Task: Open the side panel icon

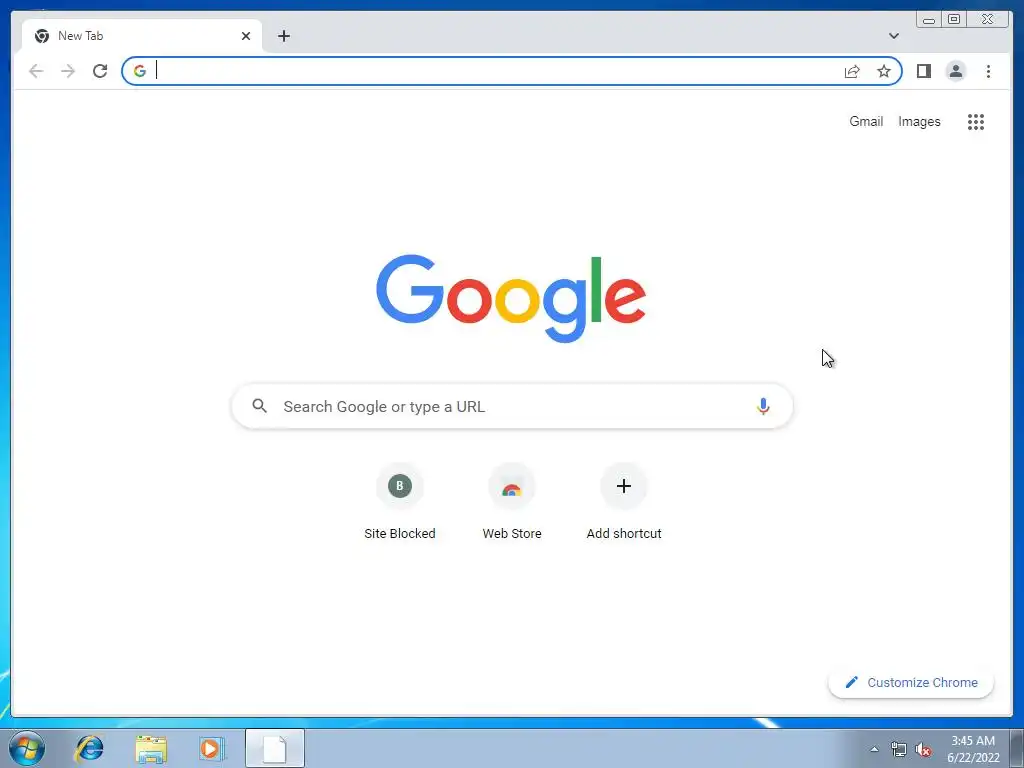Action: coord(923,71)
